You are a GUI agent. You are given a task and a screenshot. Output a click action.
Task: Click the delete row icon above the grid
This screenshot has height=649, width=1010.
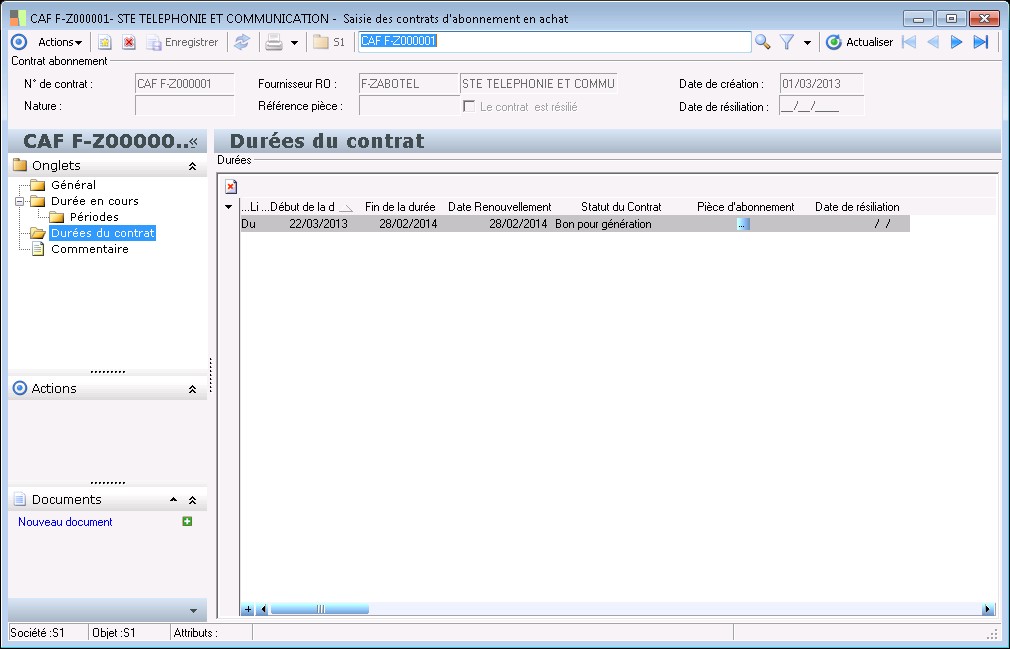(x=231, y=187)
